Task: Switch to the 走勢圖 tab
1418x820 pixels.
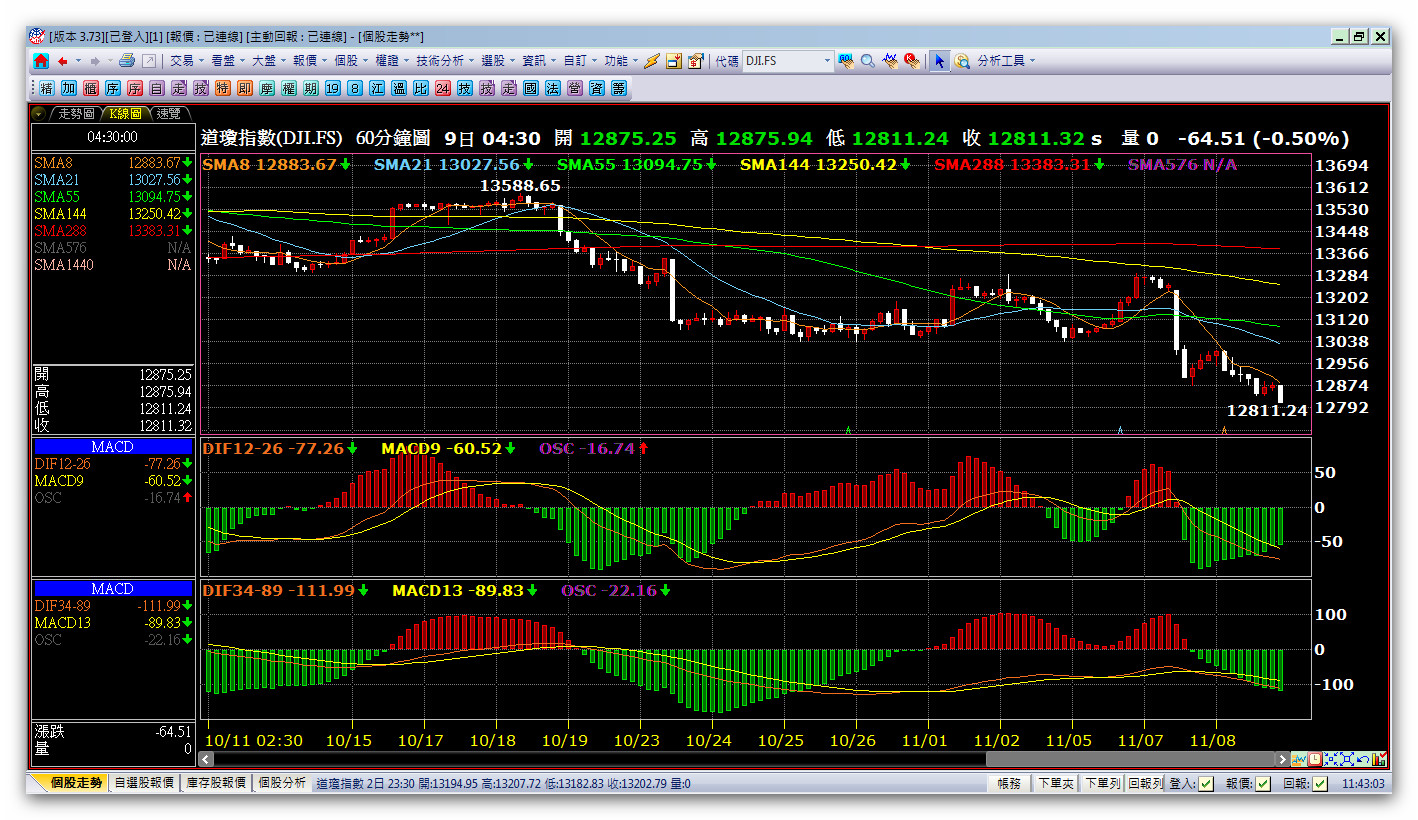Action: 76,114
